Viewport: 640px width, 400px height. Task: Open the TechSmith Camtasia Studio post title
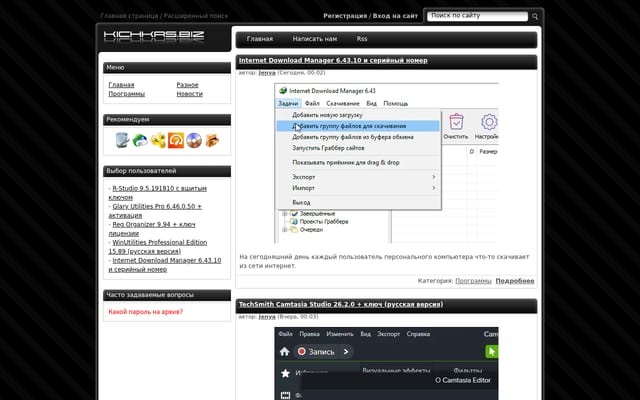tap(341, 304)
